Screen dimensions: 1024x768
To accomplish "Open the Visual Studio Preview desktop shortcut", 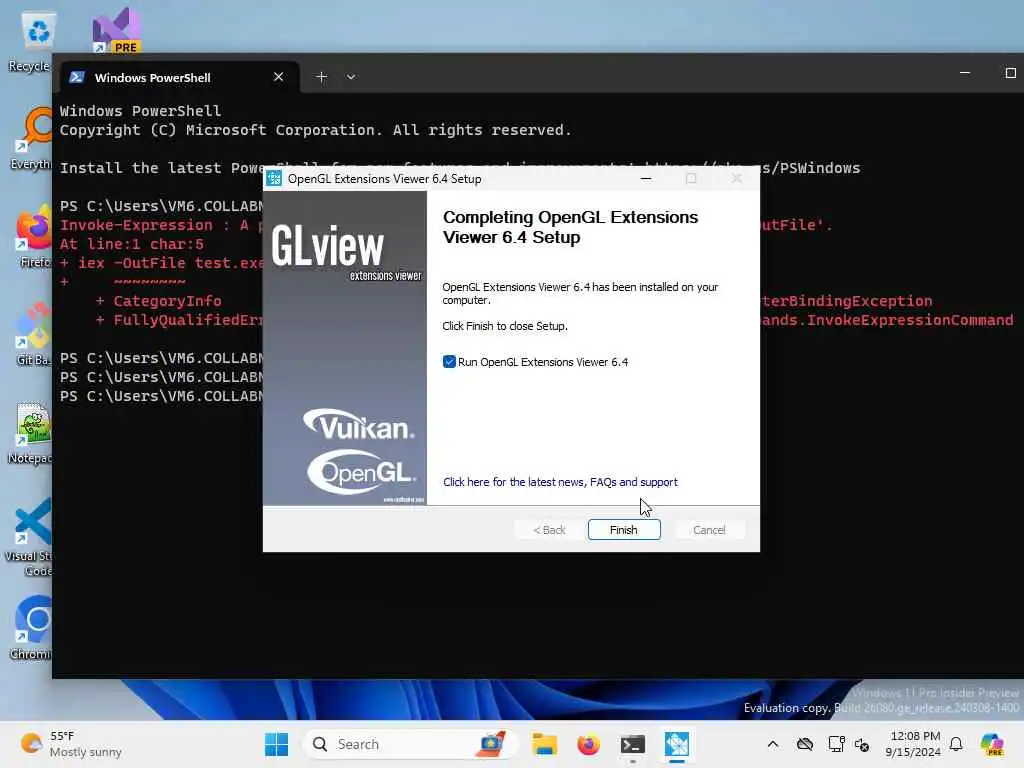I will pos(116,29).
